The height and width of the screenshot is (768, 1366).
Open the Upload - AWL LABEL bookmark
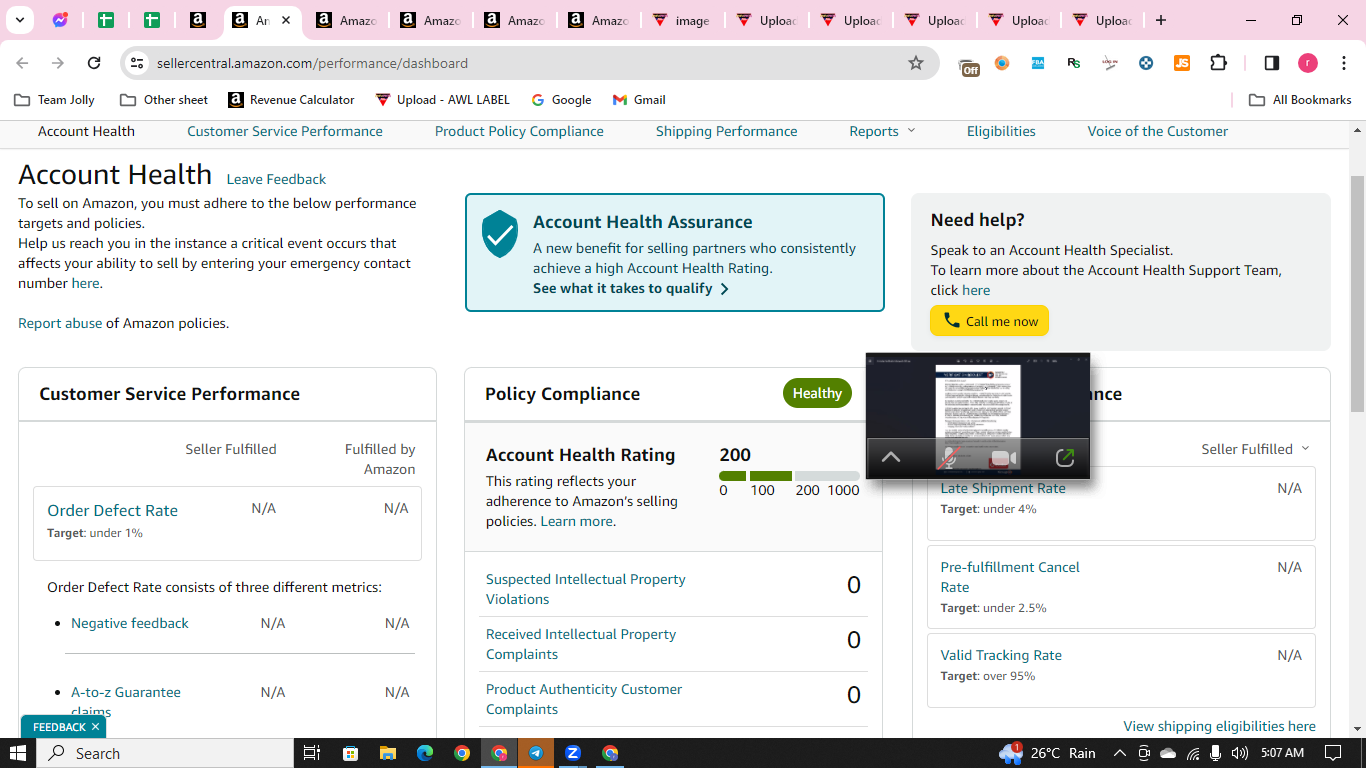pyautogui.click(x=442, y=100)
